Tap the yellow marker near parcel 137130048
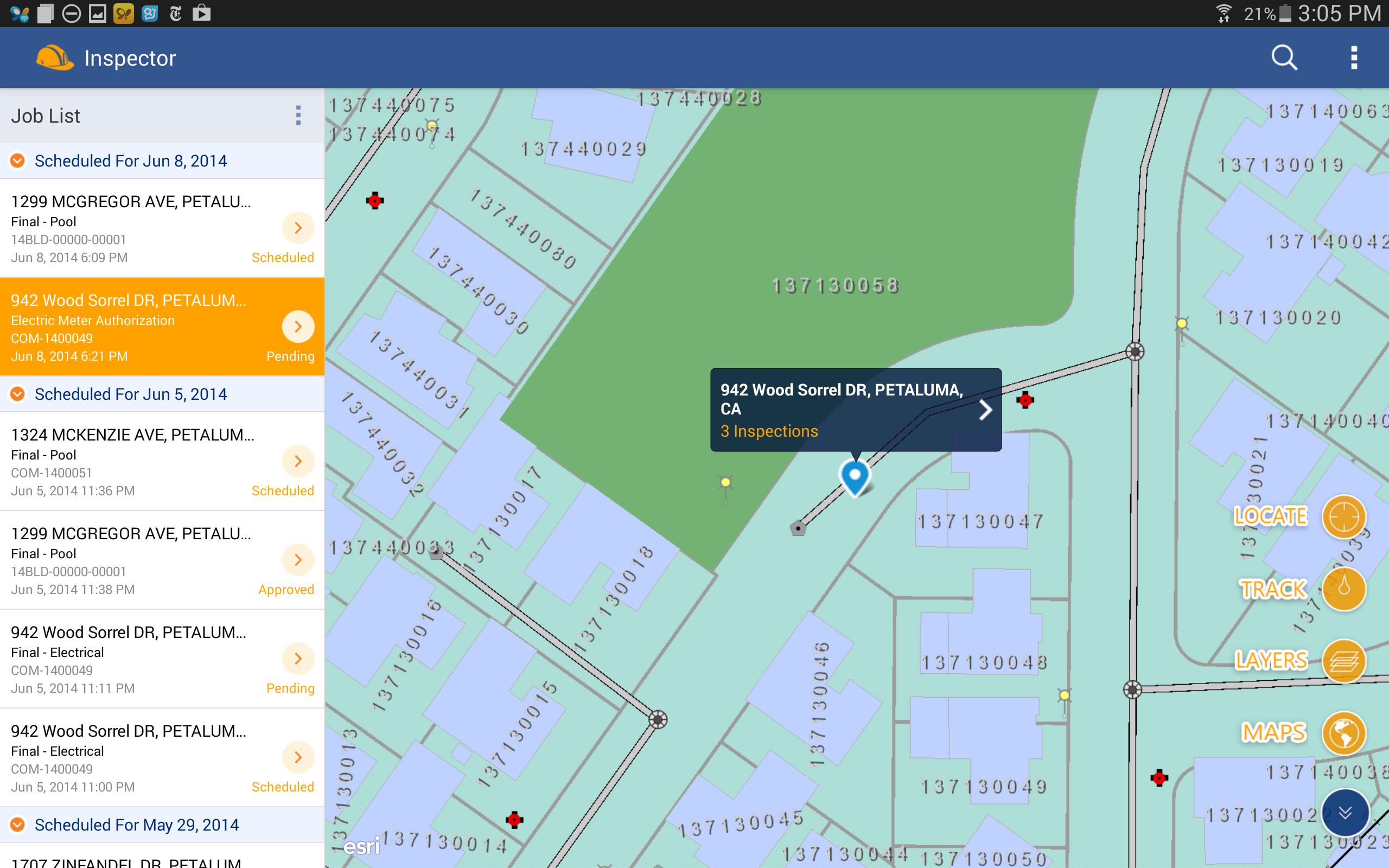Image resolution: width=1389 pixels, height=868 pixels. point(1064,696)
